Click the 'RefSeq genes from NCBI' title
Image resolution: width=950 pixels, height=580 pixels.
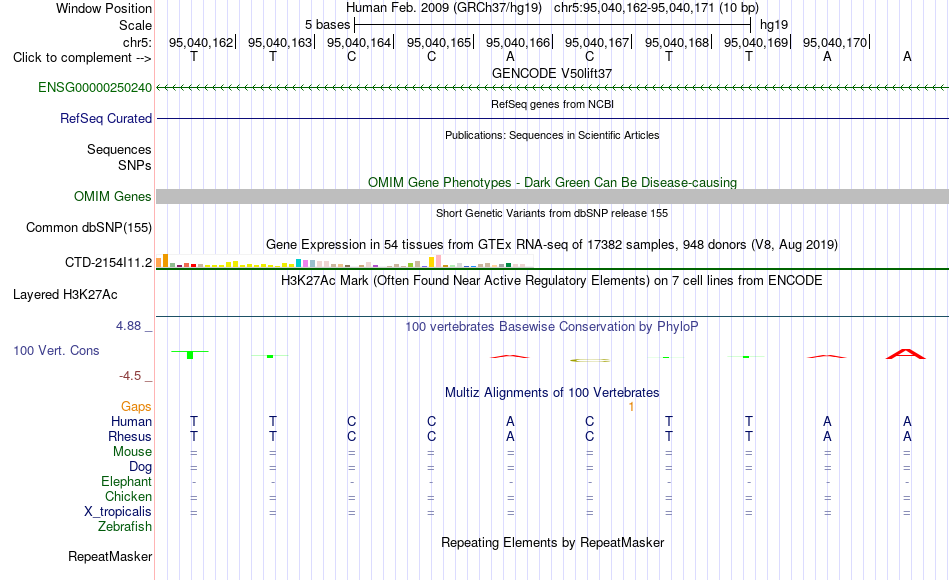click(x=552, y=104)
